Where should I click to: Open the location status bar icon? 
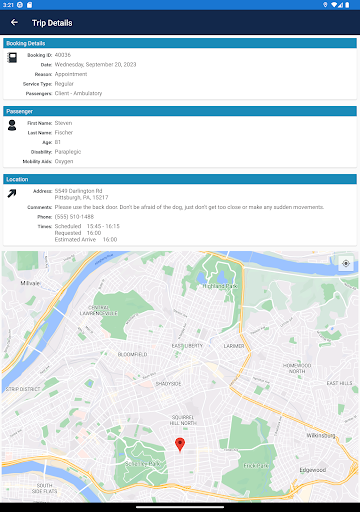pyautogui.click(x=325, y=5)
